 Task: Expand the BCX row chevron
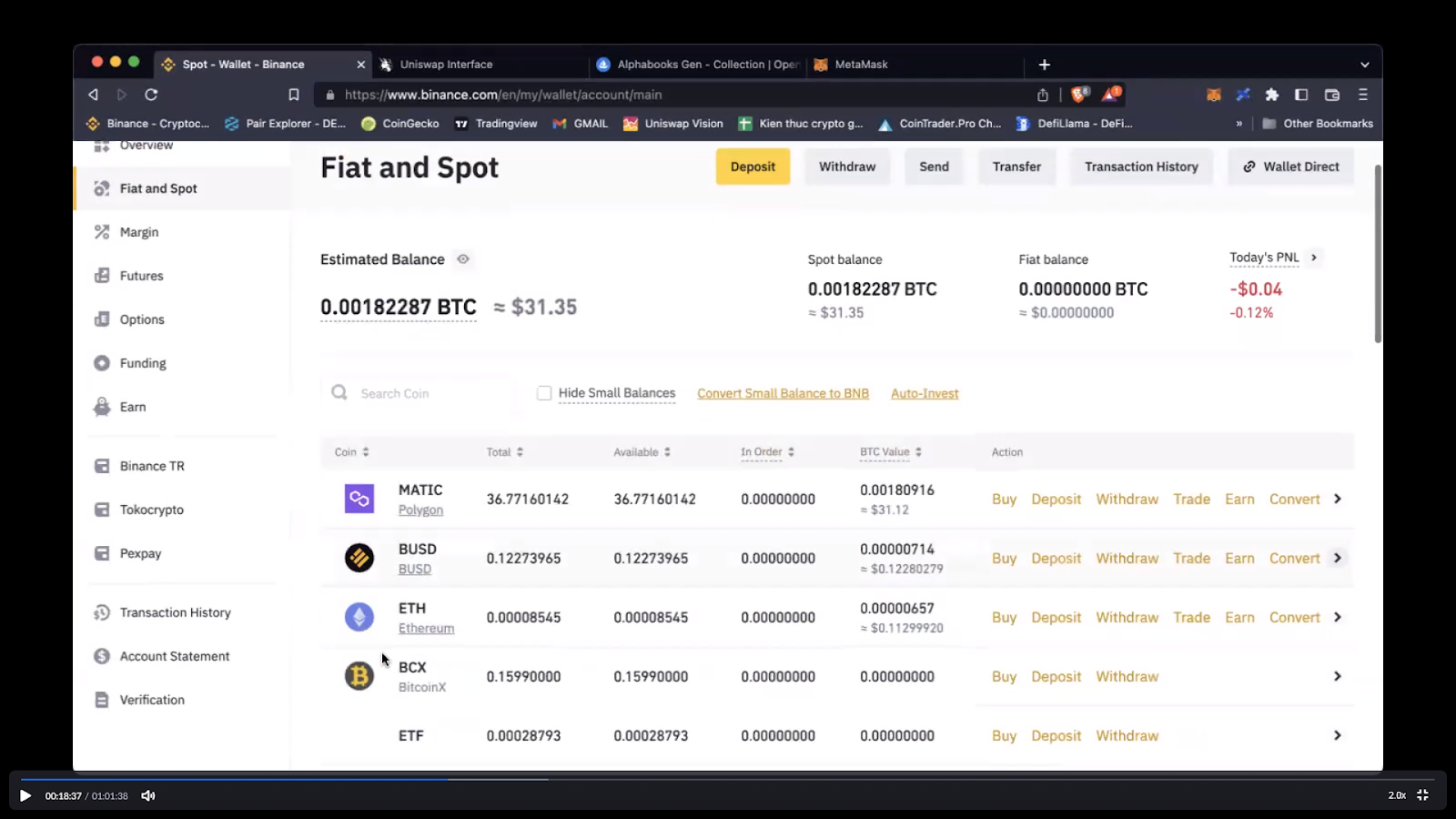tap(1338, 676)
